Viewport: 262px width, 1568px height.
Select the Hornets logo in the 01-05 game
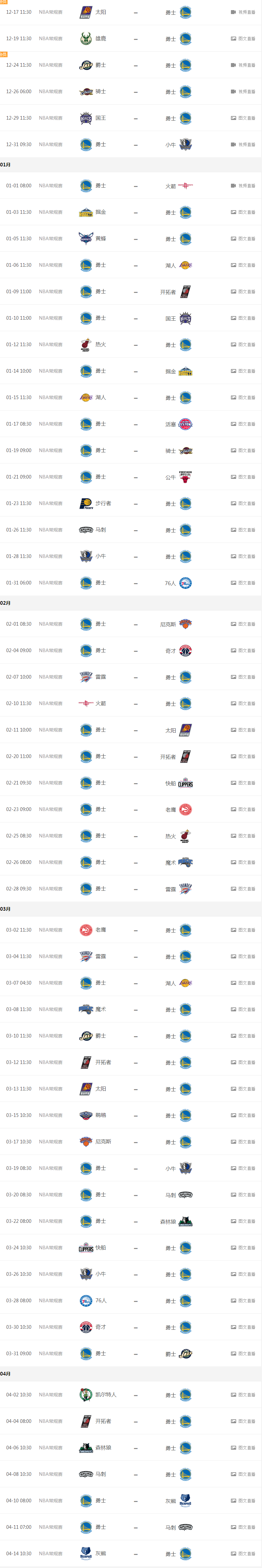(86, 239)
